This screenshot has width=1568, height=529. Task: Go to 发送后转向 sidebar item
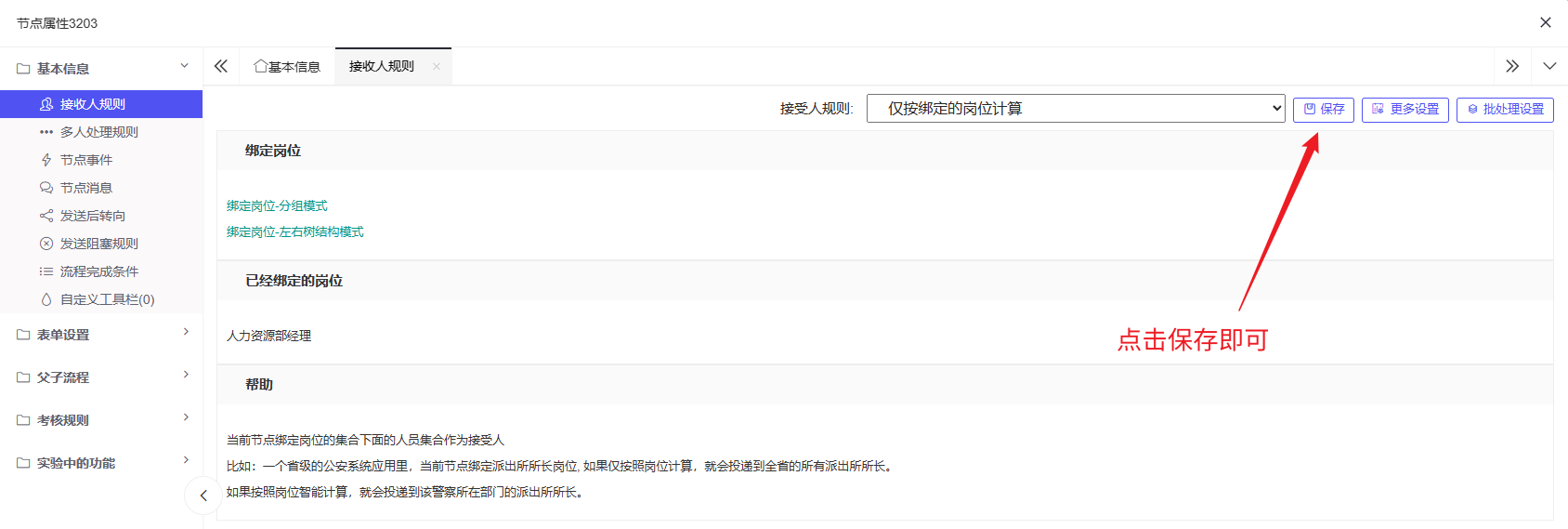(x=92, y=216)
